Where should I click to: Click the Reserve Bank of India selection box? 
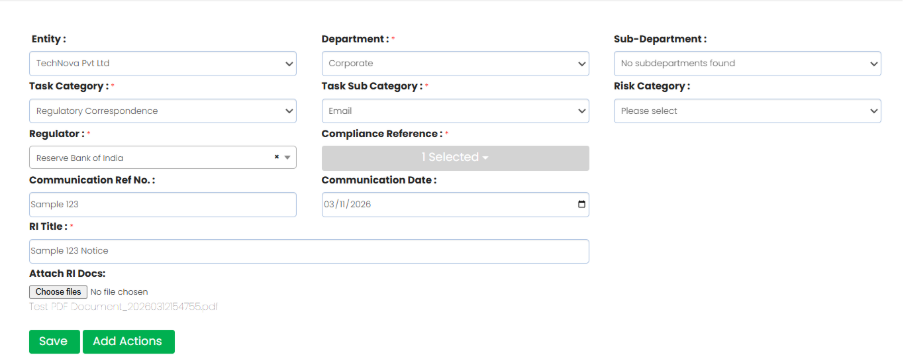[163, 157]
